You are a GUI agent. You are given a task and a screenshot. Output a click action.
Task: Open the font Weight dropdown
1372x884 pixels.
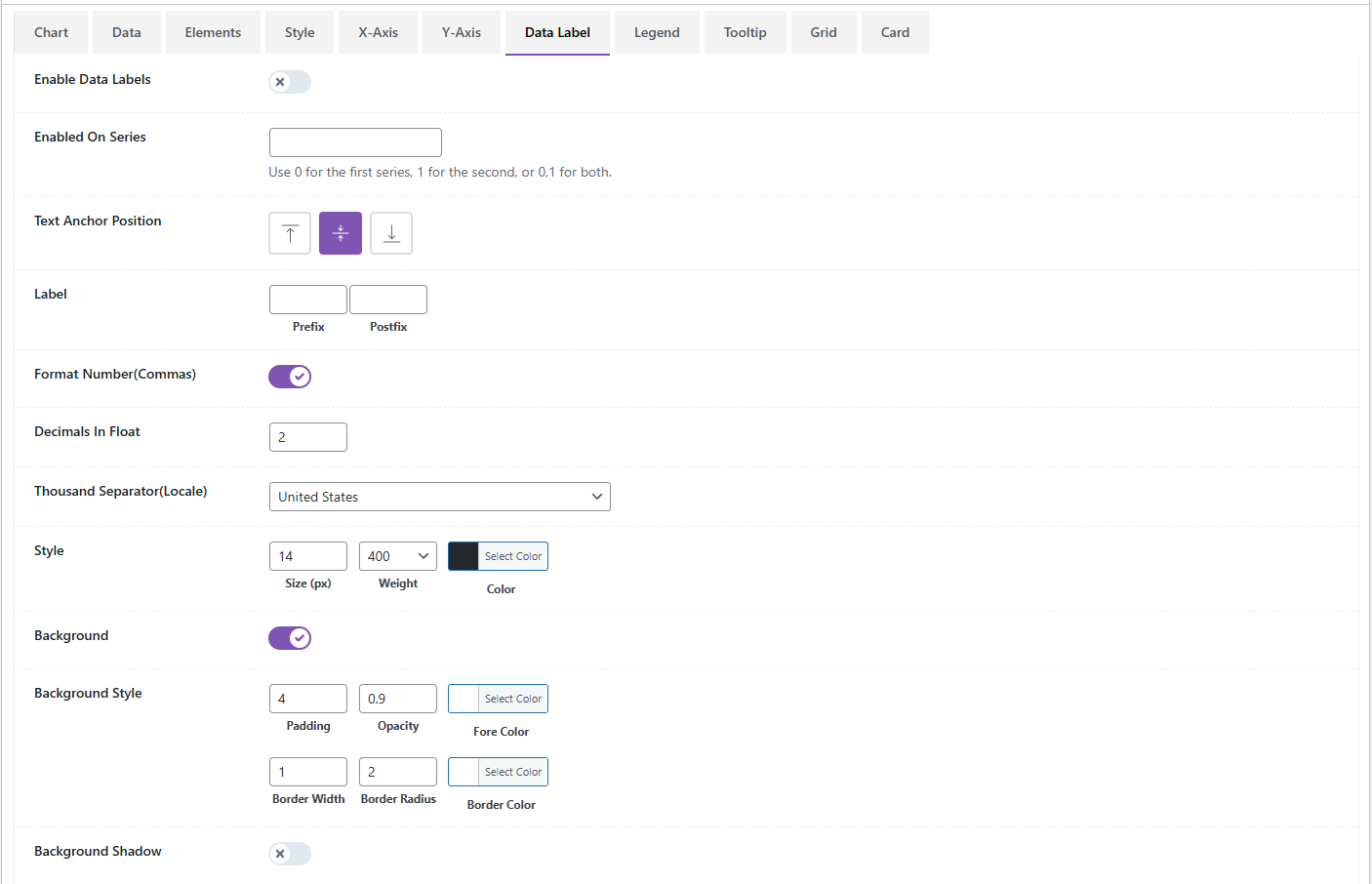pyautogui.click(x=397, y=555)
